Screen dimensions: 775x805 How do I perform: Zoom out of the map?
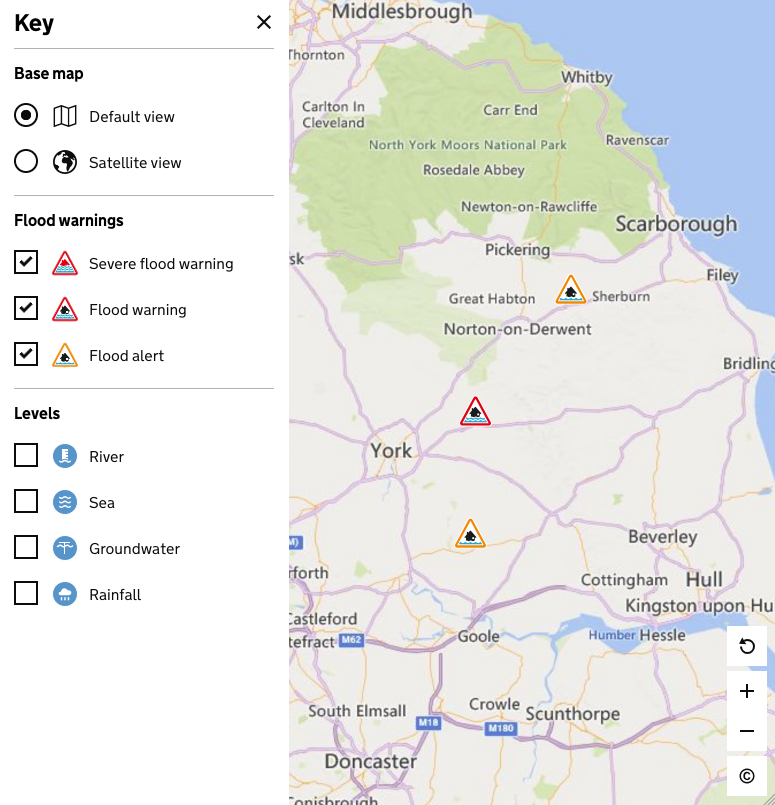(747, 732)
